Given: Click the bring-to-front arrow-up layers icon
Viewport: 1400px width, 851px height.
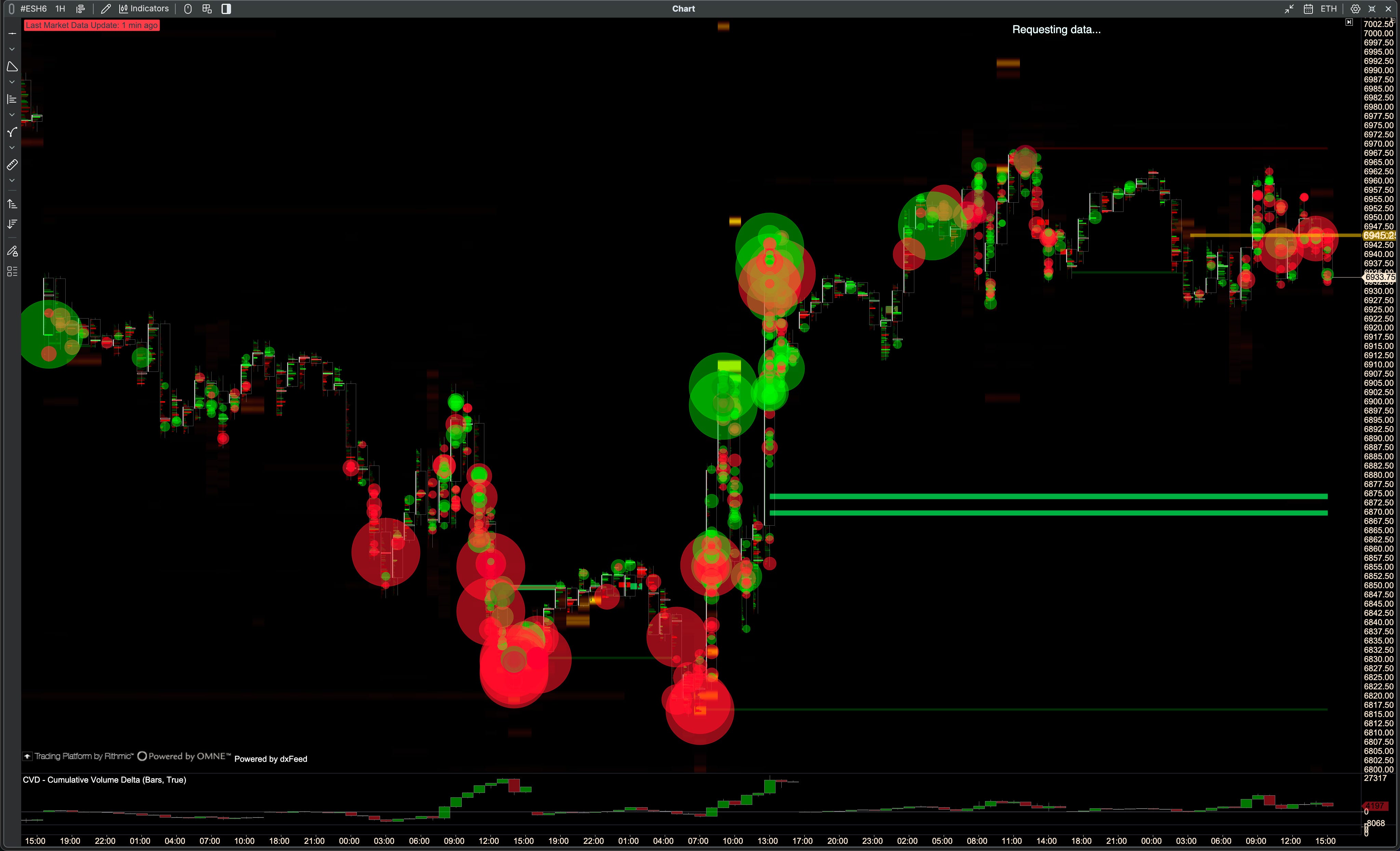Looking at the screenshot, I should 12,204.
